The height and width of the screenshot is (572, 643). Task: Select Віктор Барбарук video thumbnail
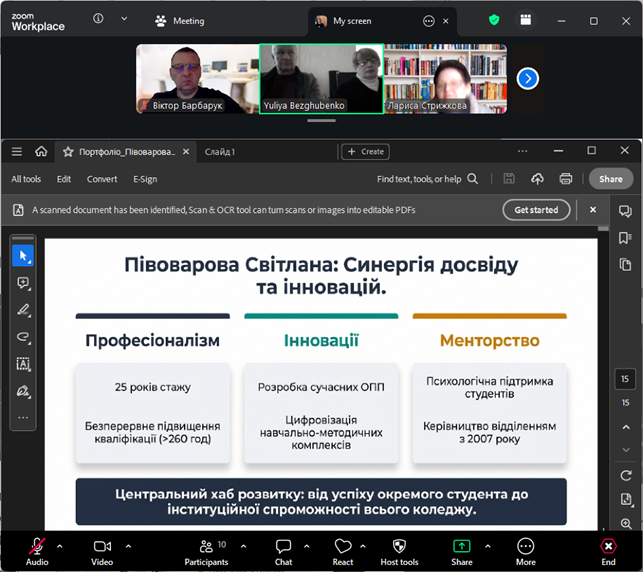[x=198, y=79]
